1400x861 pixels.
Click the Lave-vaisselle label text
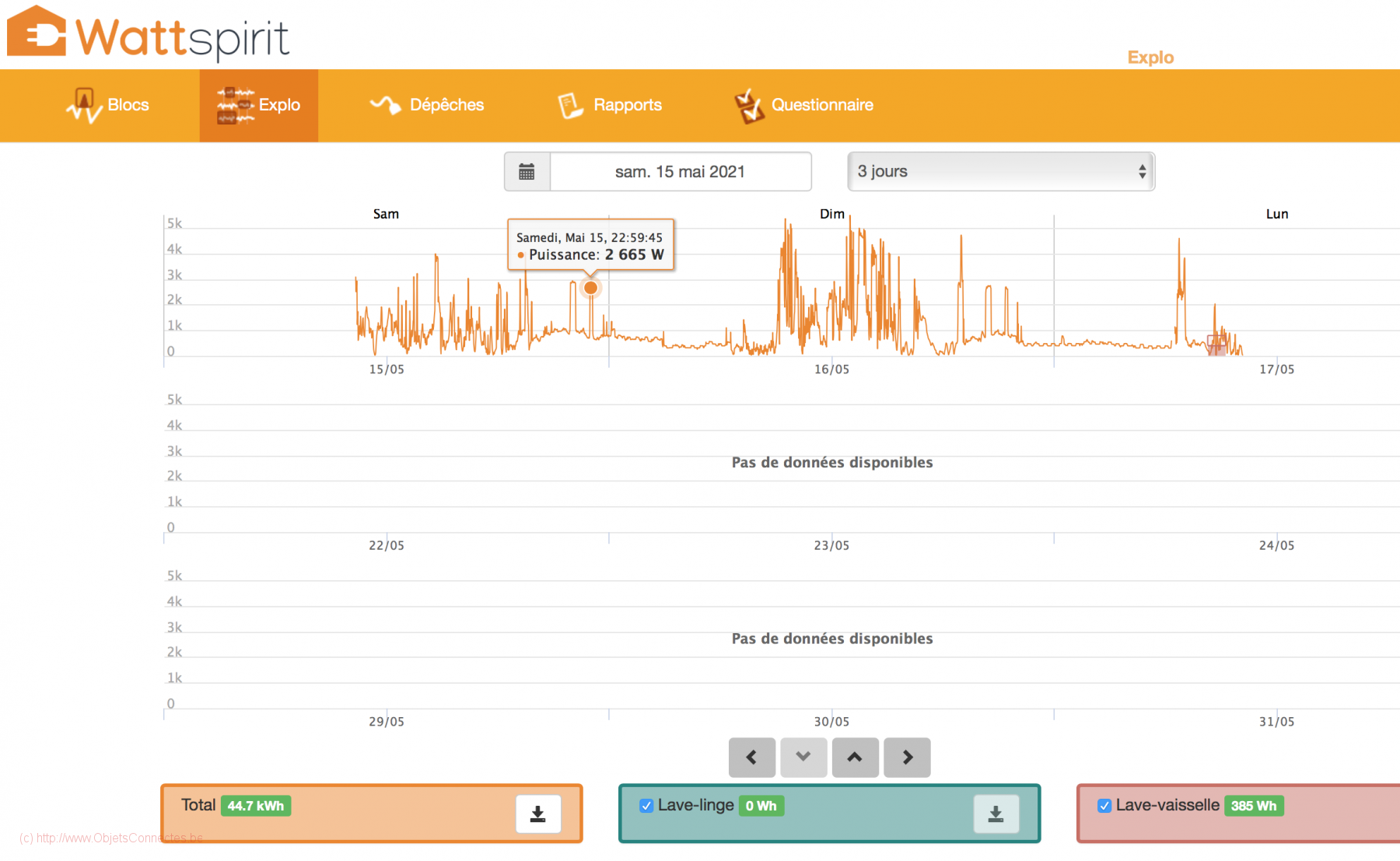click(x=1167, y=805)
